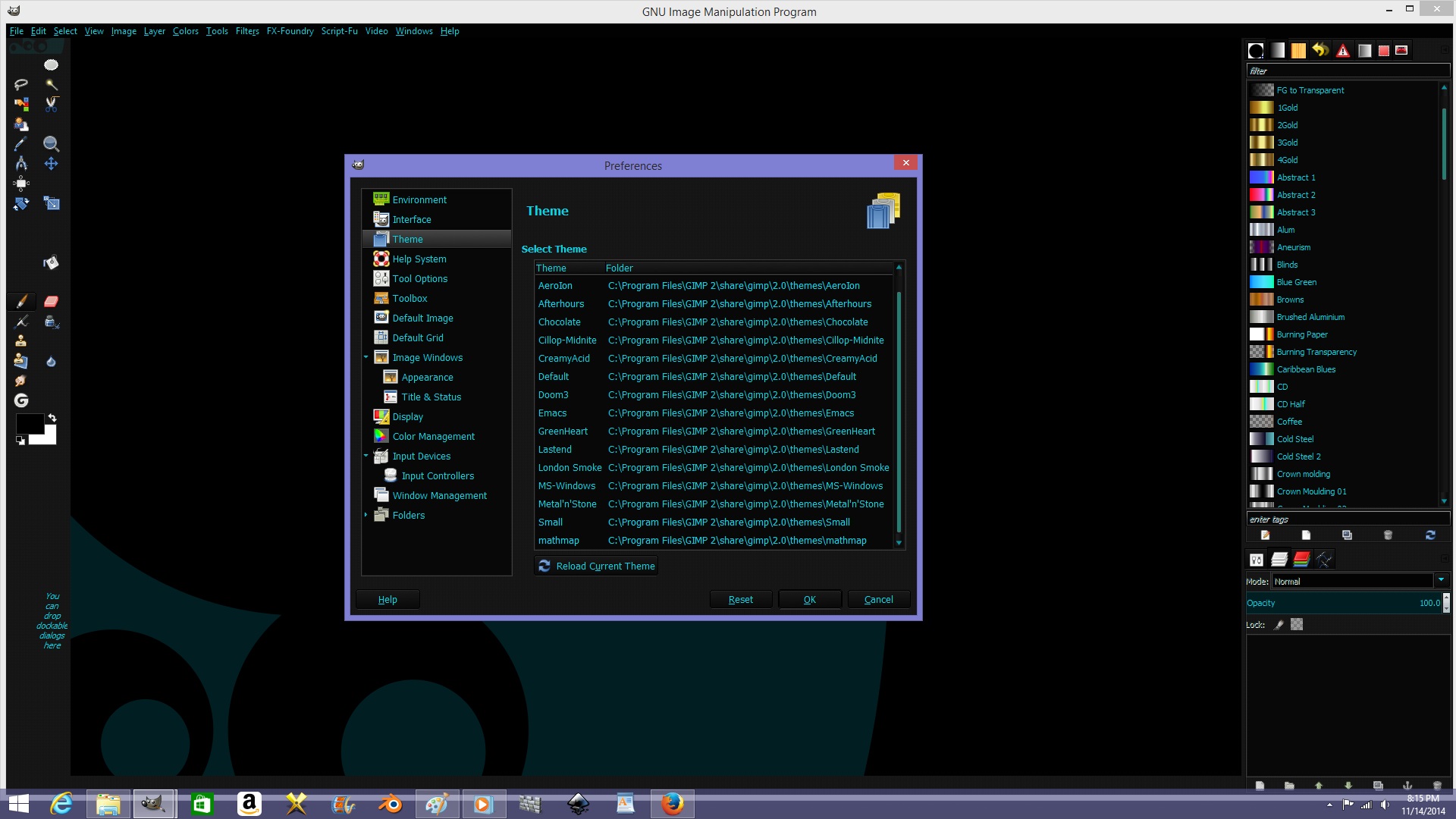
Task: Open the Layers dock tab
Action: (x=1279, y=560)
